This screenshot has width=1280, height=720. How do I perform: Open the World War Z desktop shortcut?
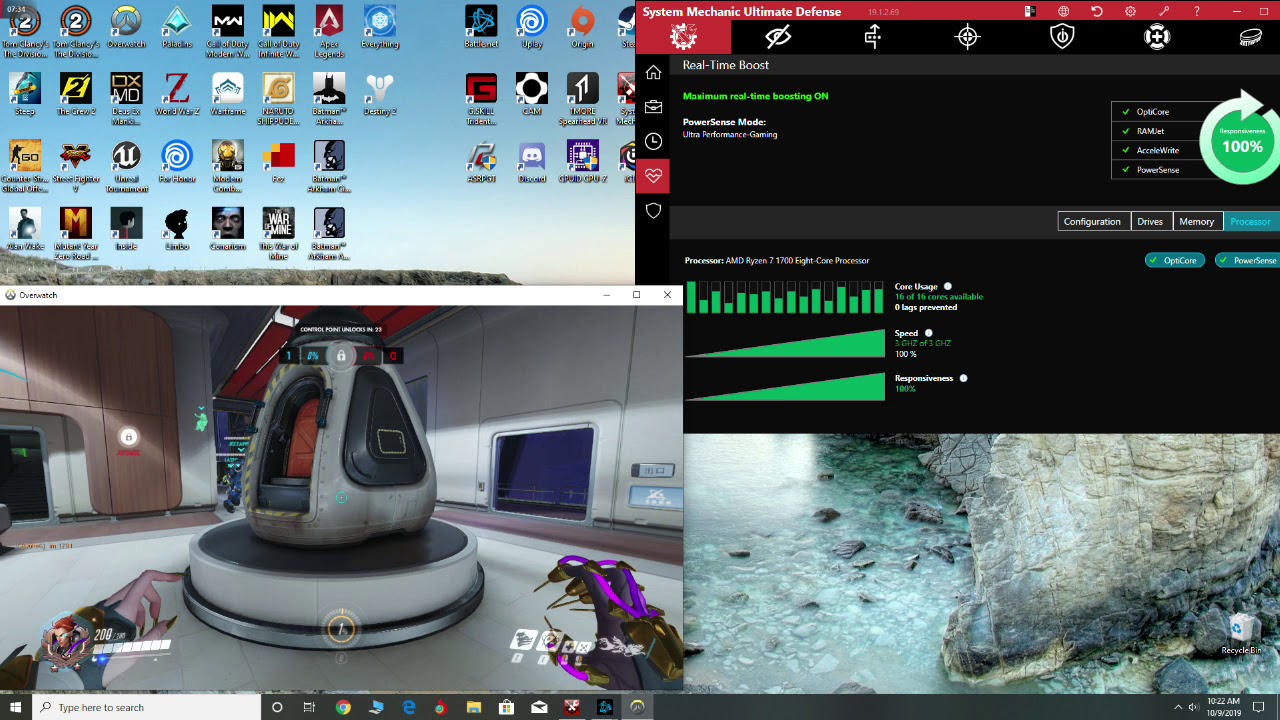tap(177, 94)
